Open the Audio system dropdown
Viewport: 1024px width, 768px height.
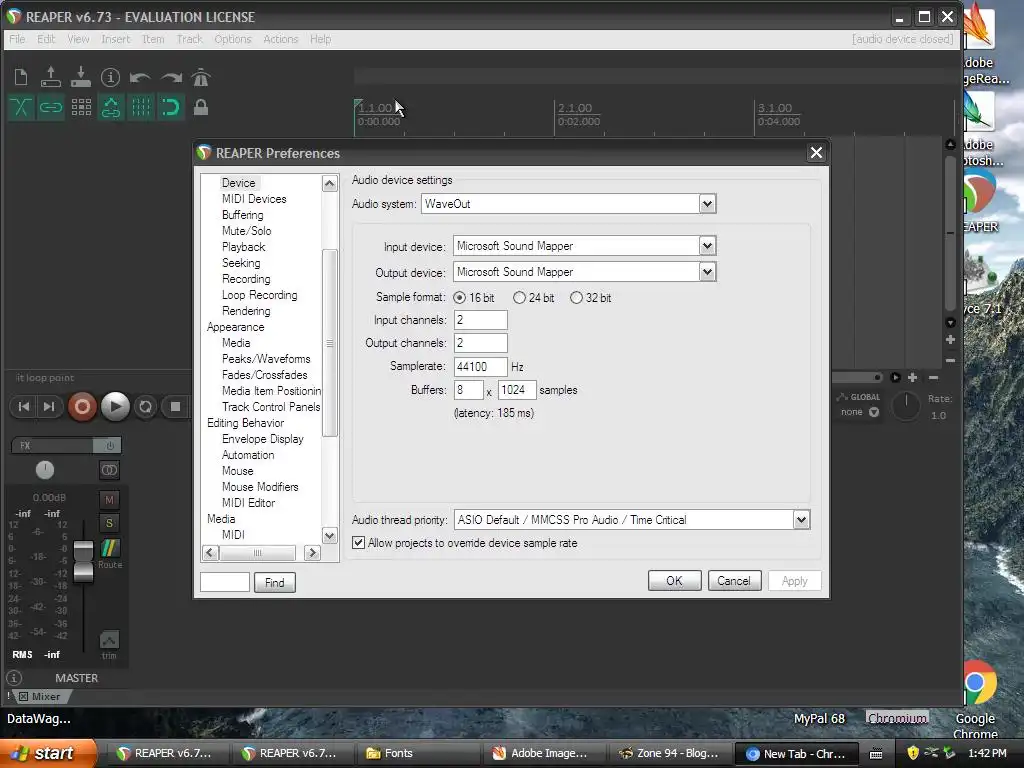[707, 204]
